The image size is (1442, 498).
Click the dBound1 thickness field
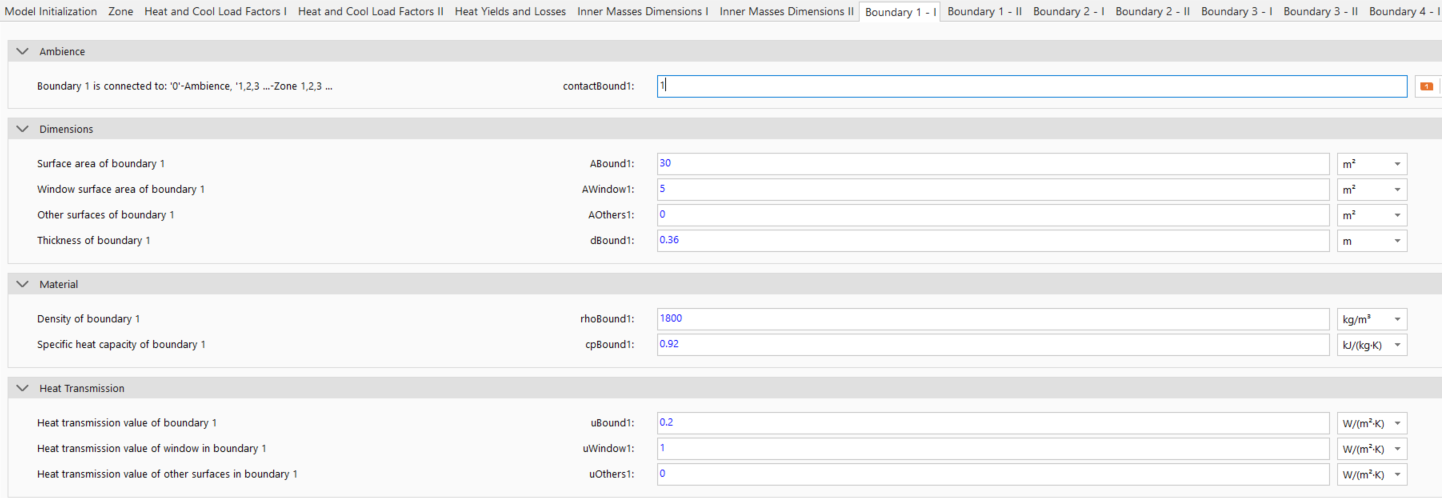[994, 241]
